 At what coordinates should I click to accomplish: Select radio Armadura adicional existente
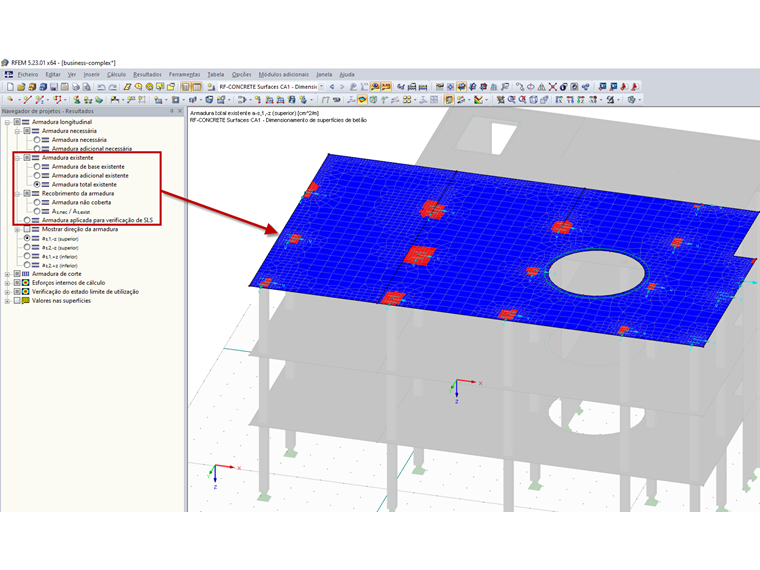click(x=37, y=175)
